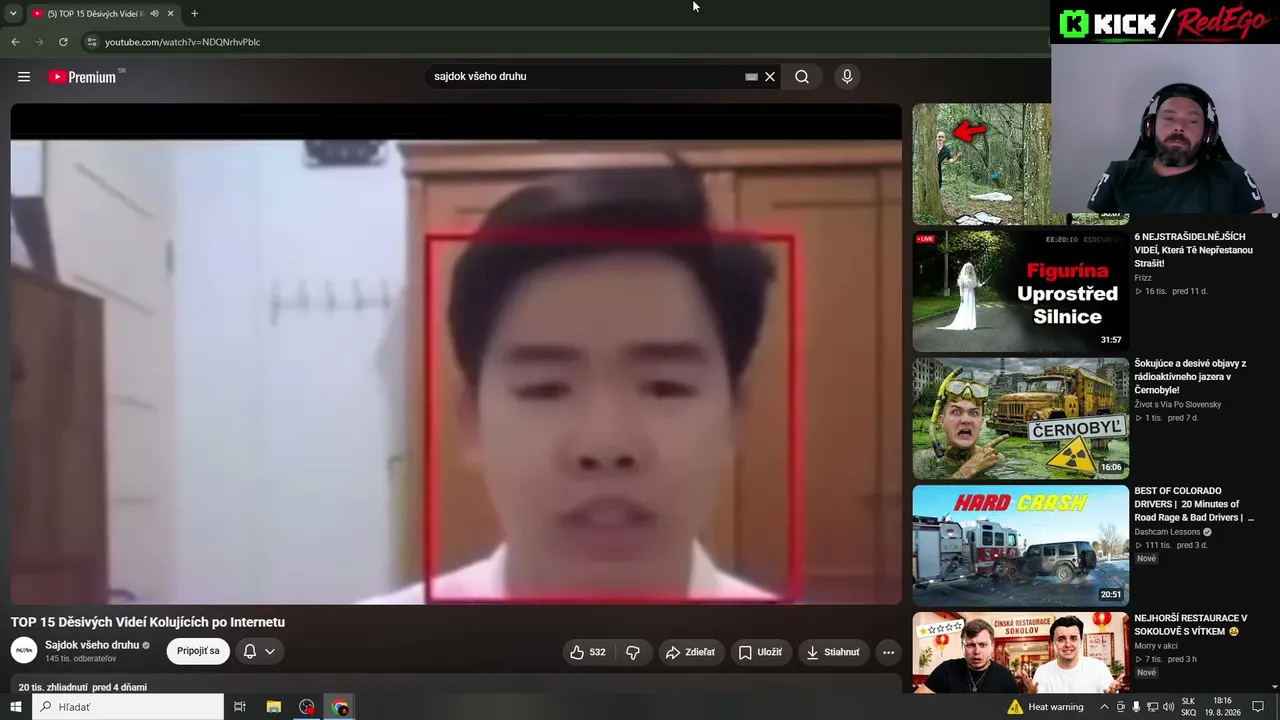Image resolution: width=1280 pixels, height=720 pixels.
Task: Open the Černobyľ lake video thumbnail
Action: pos(1020,418)
